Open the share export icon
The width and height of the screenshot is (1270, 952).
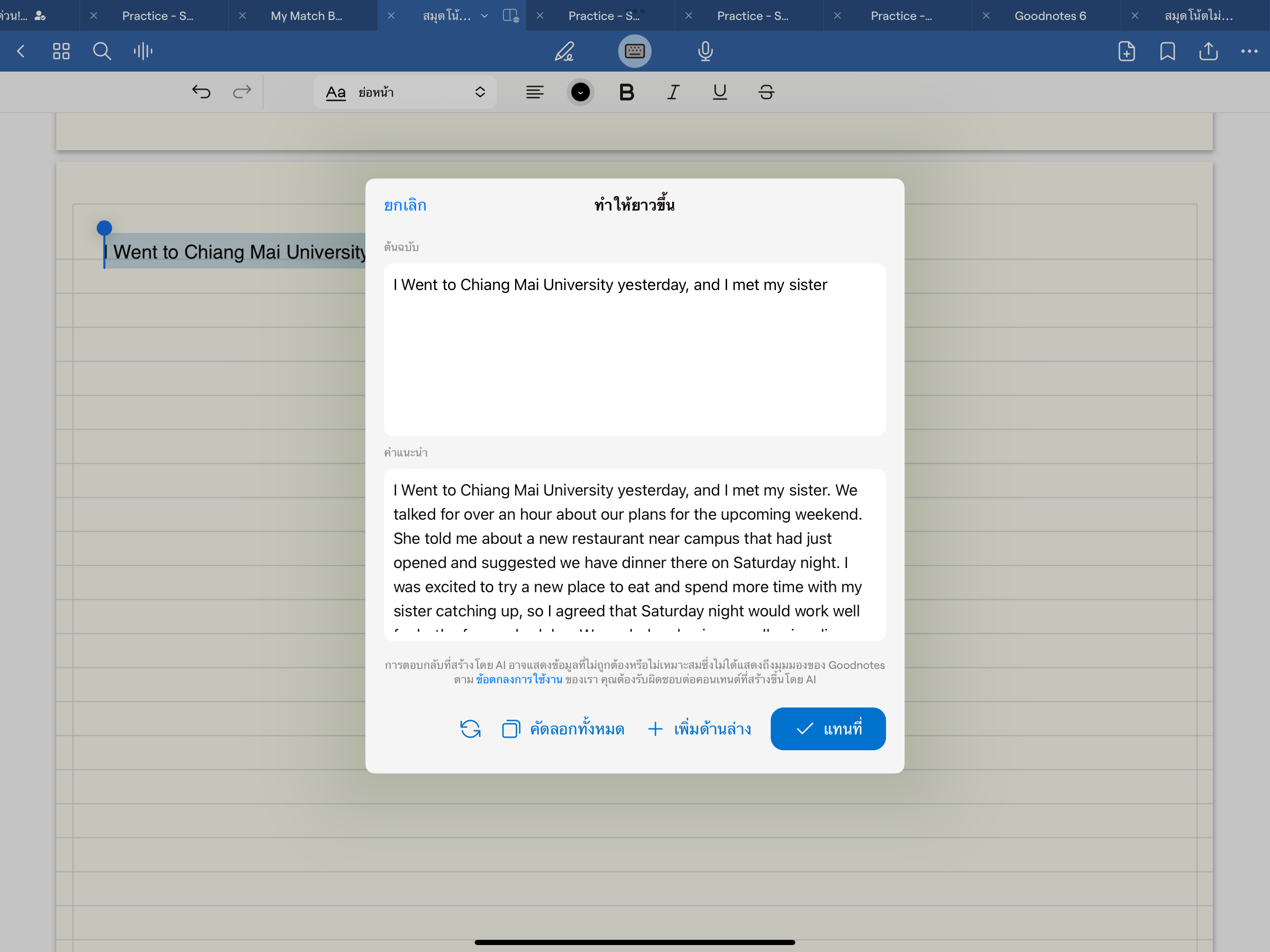(1208, 51)
